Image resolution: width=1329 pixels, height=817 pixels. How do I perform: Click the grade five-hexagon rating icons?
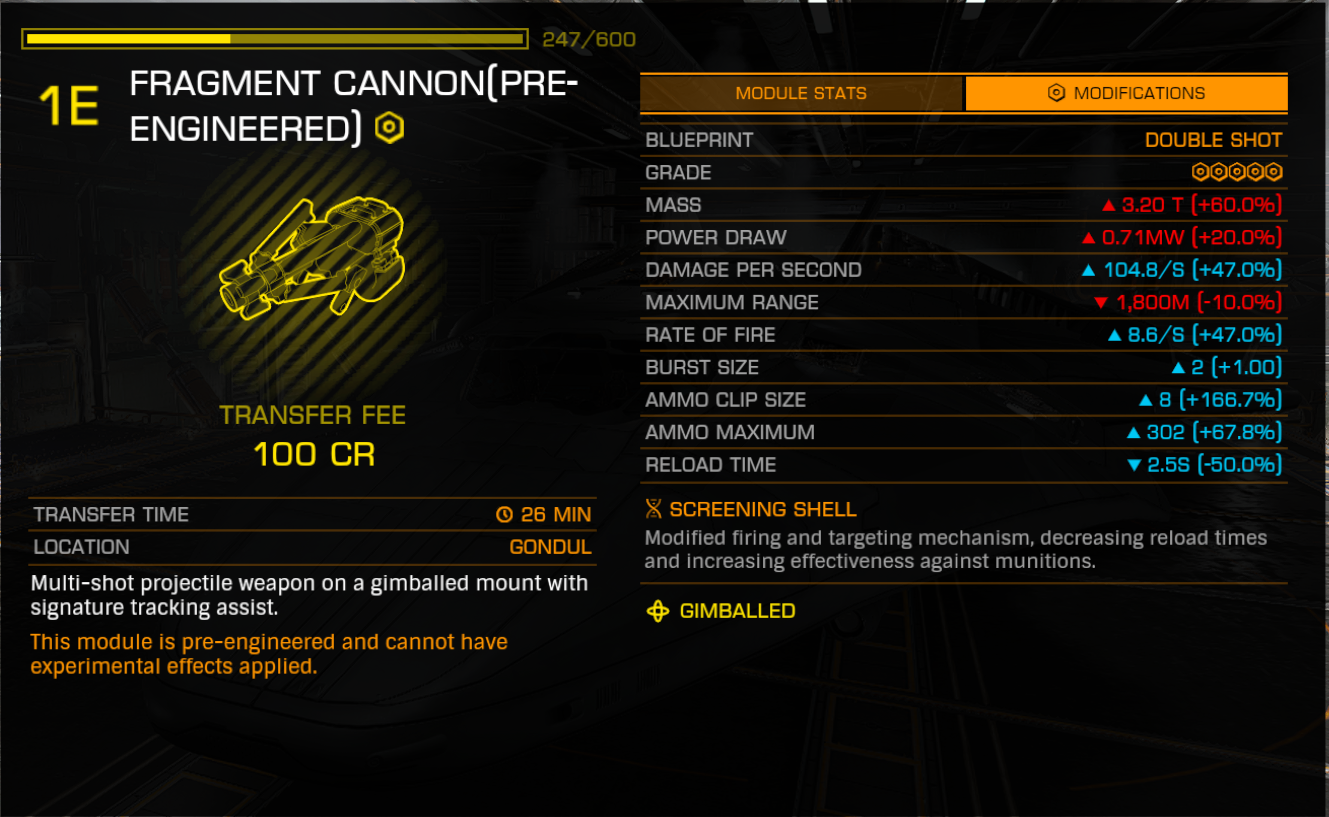[1237, 172]
